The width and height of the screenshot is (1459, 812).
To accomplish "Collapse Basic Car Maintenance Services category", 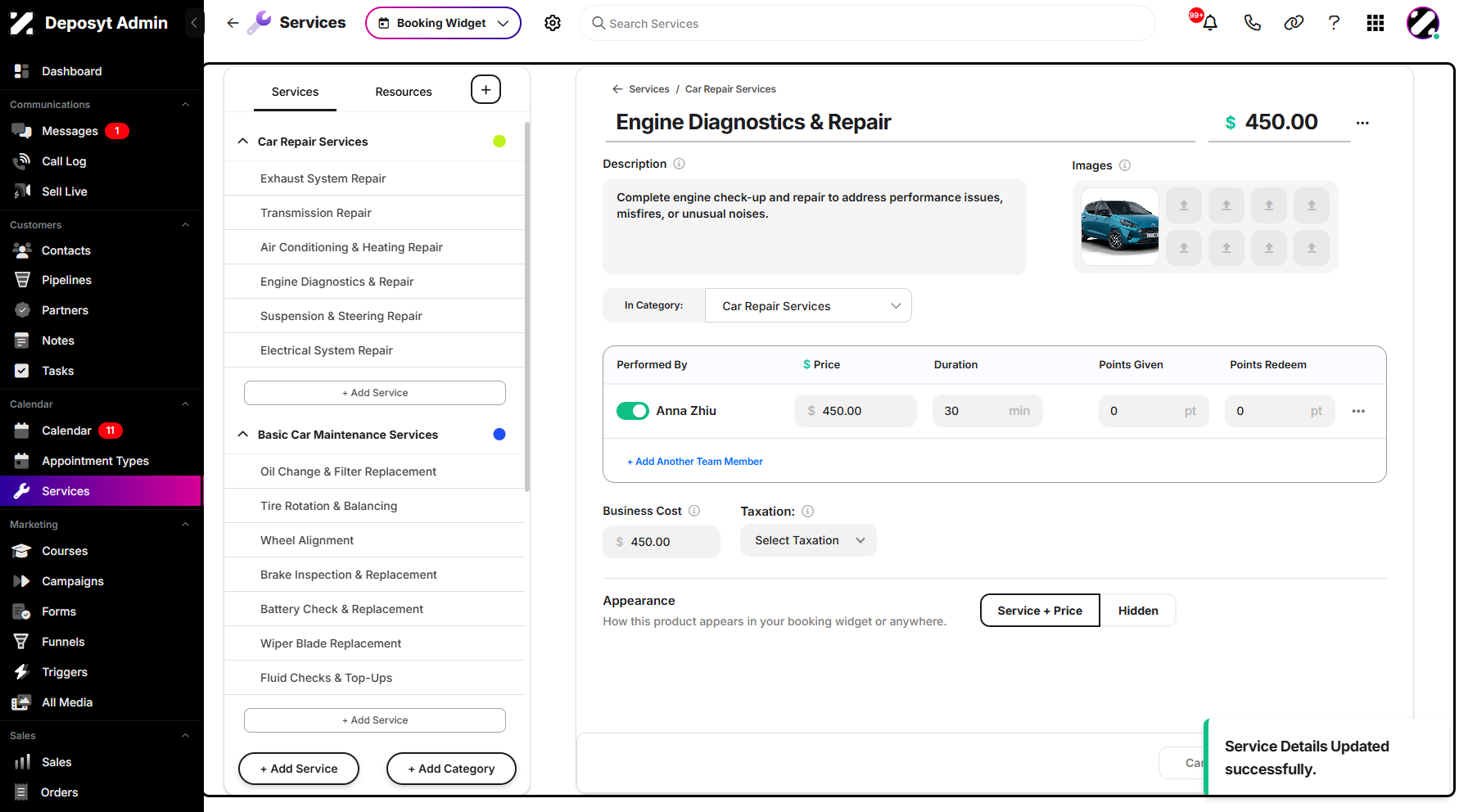I will point(242,435).
